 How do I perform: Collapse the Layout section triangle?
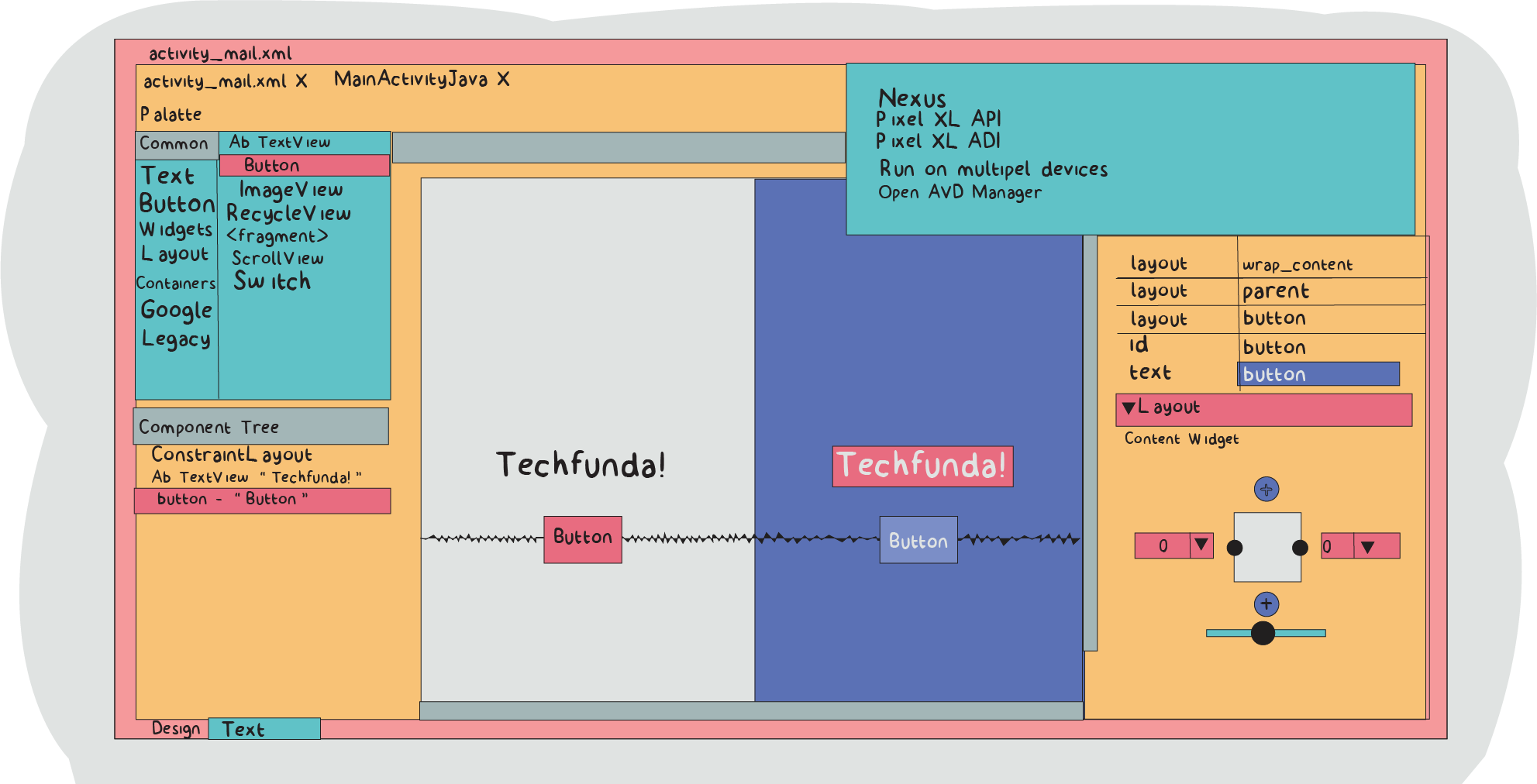coord(1129,407)
